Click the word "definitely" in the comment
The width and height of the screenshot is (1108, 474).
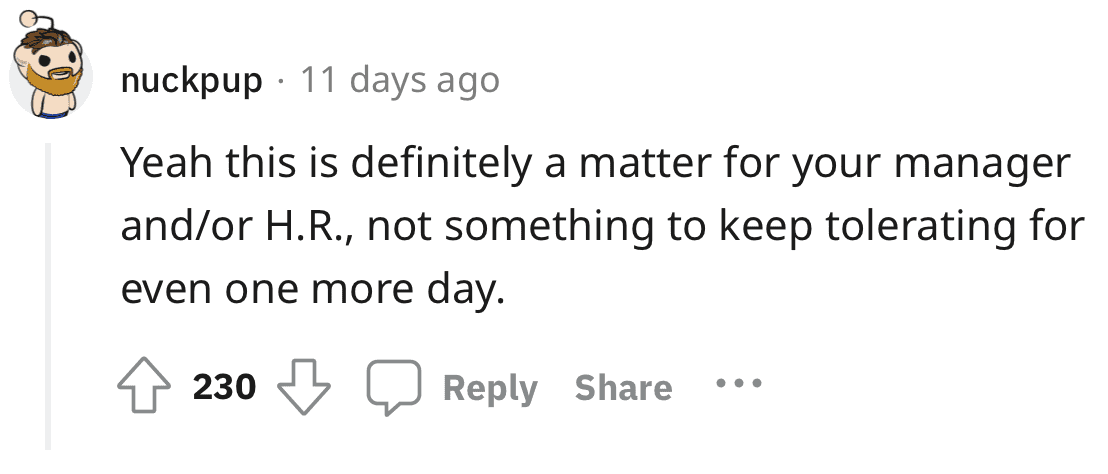[x=440, y=164]
